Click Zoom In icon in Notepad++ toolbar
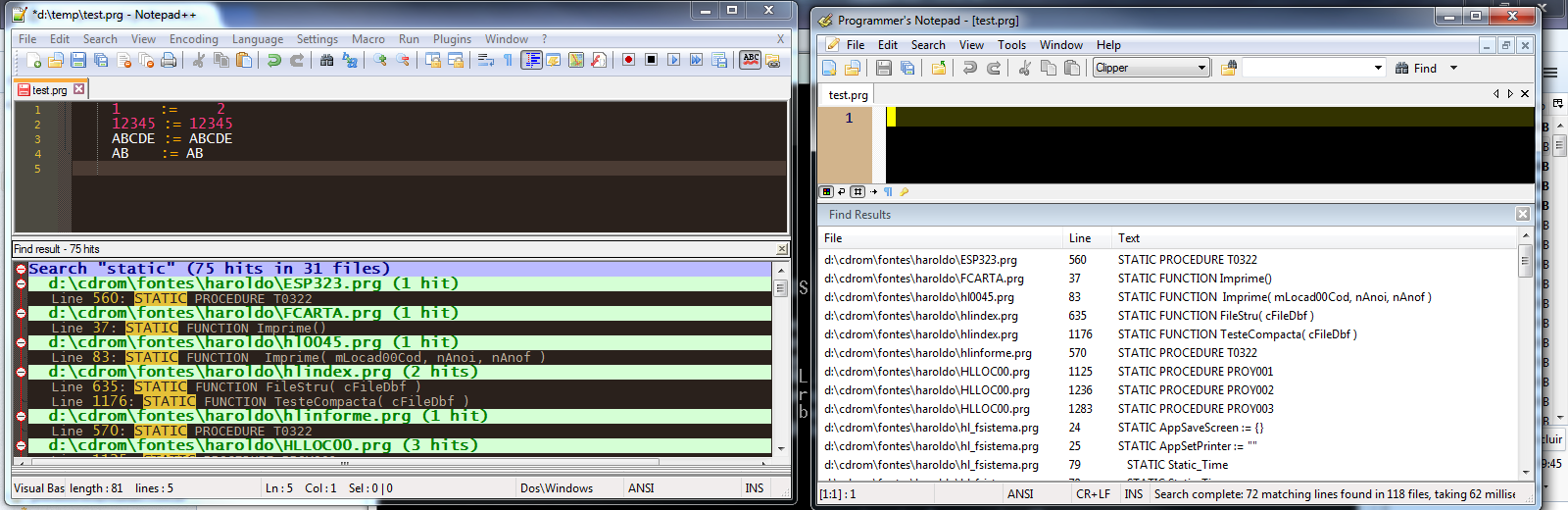Viewport: 1568px width, 510px height. pos(380,61)
